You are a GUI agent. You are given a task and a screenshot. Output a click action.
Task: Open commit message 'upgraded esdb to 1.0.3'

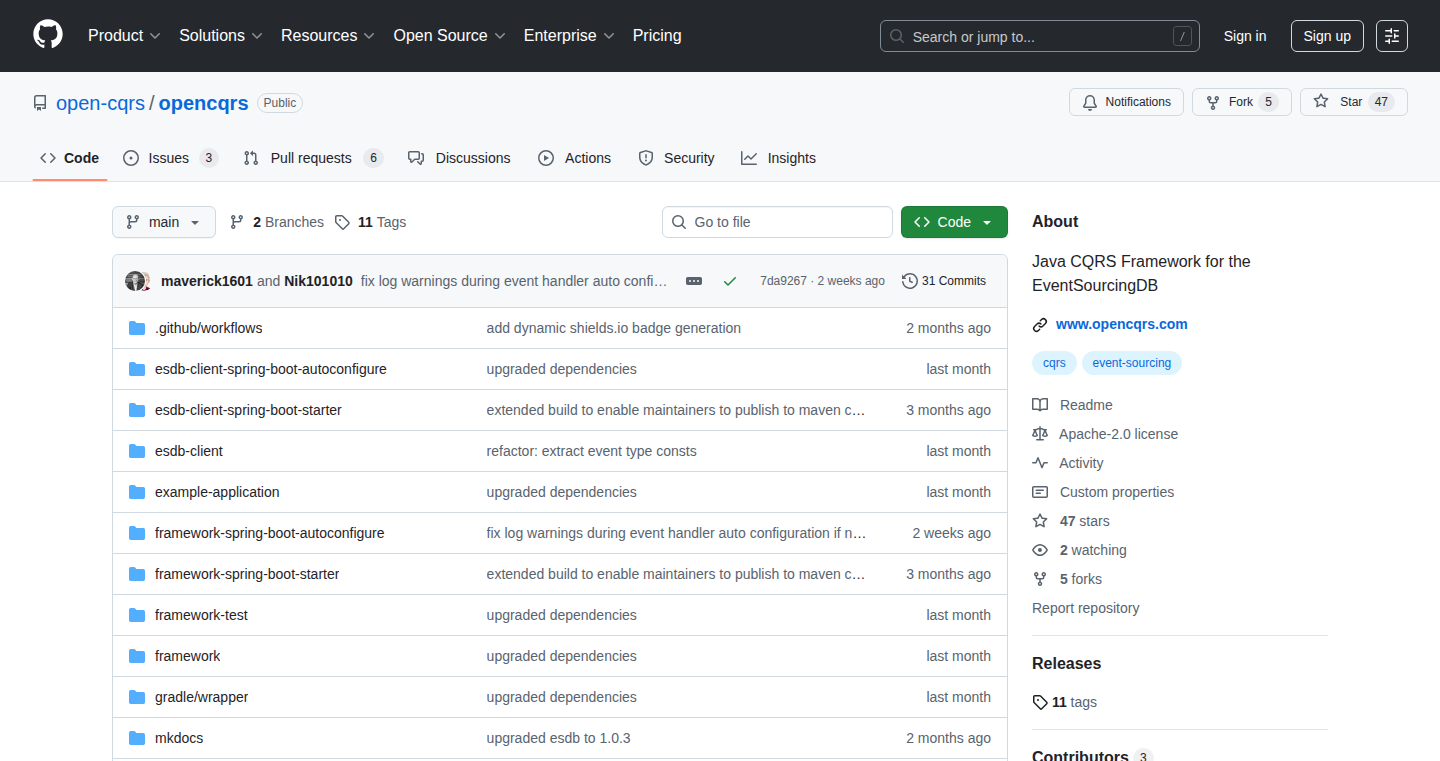[558, 738]
